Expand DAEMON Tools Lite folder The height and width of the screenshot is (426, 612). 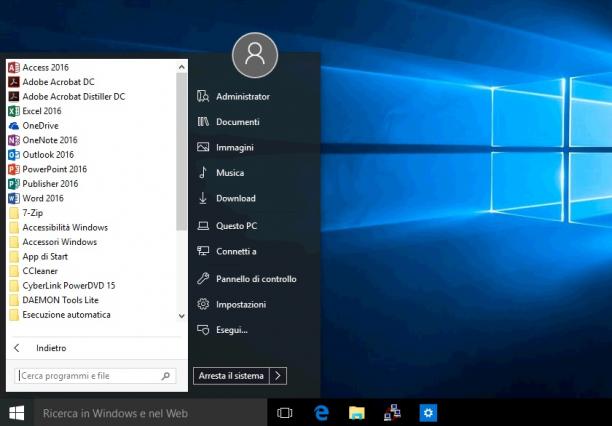point(53,300)
